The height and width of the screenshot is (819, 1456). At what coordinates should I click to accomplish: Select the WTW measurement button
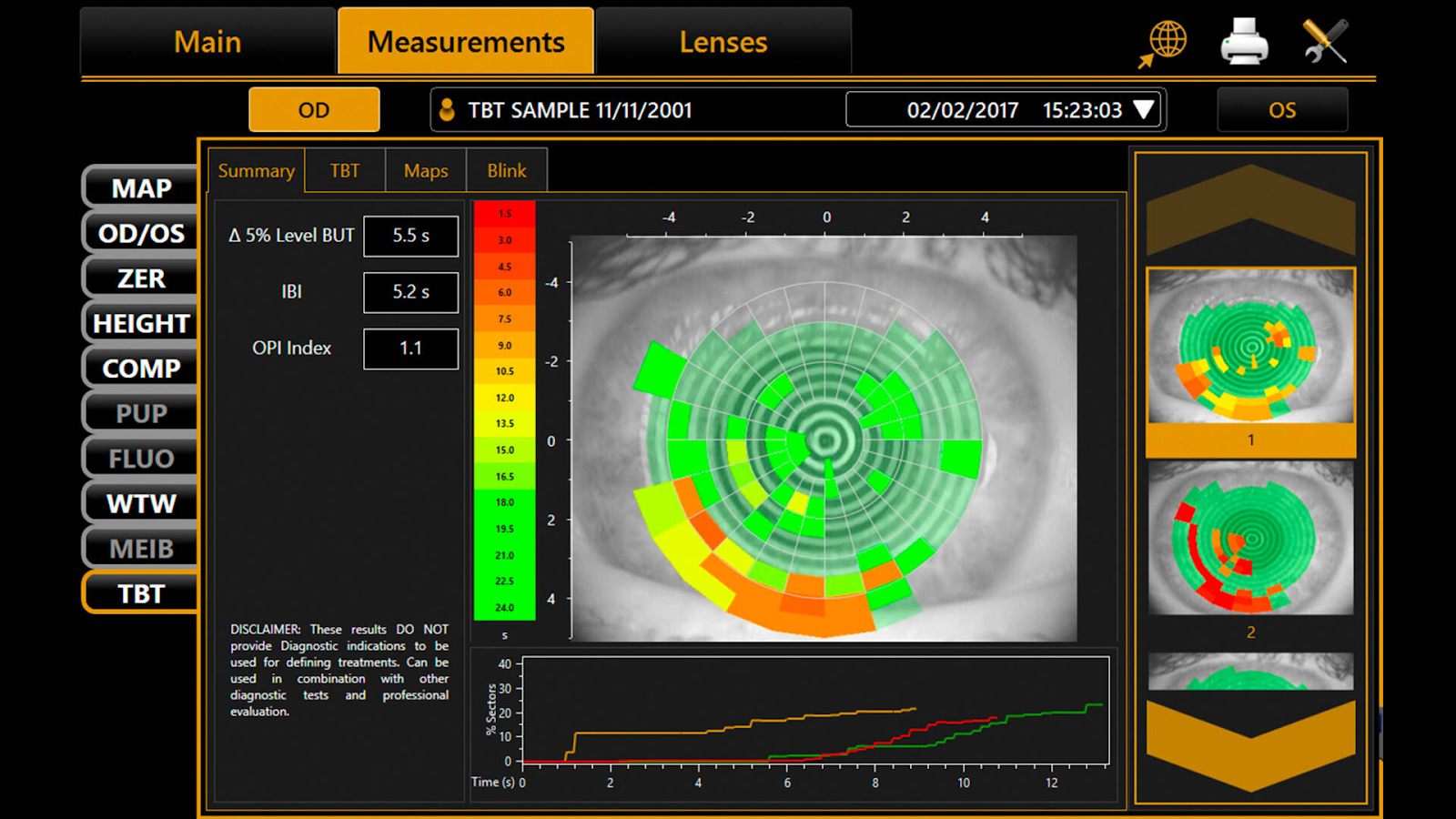[141, 503]
